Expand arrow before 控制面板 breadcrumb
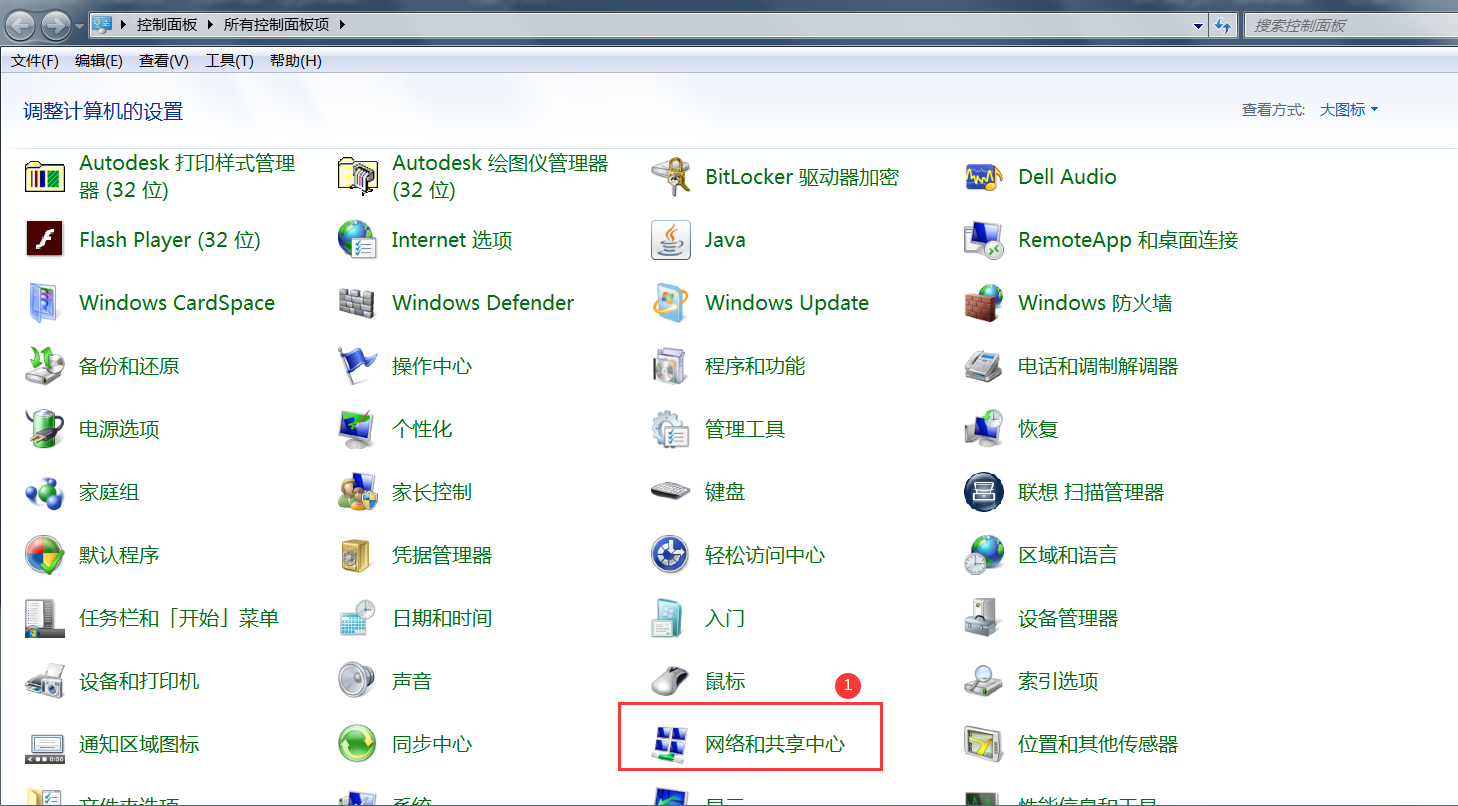Viewport: 1458px width, 806px height. click(124, 25)
